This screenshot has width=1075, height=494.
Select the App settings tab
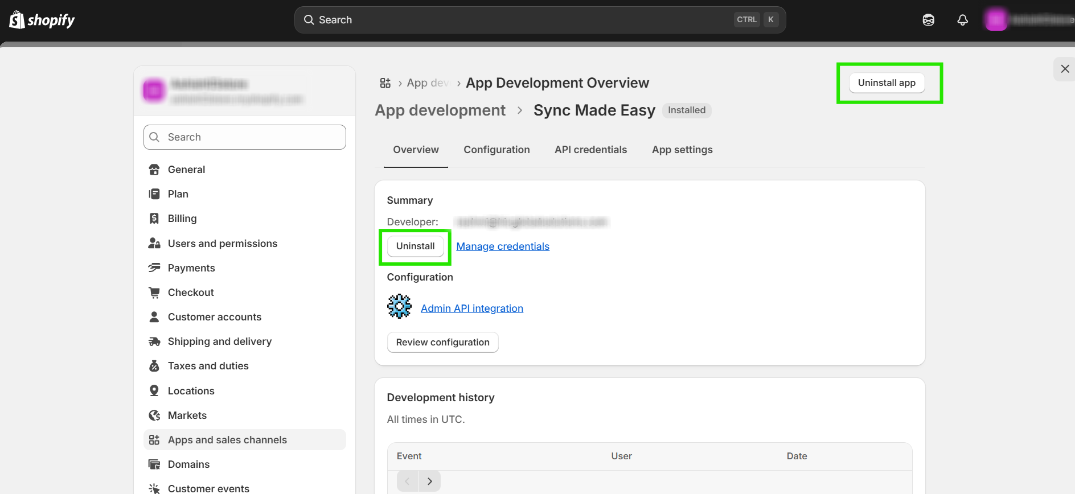click(682, 150)
